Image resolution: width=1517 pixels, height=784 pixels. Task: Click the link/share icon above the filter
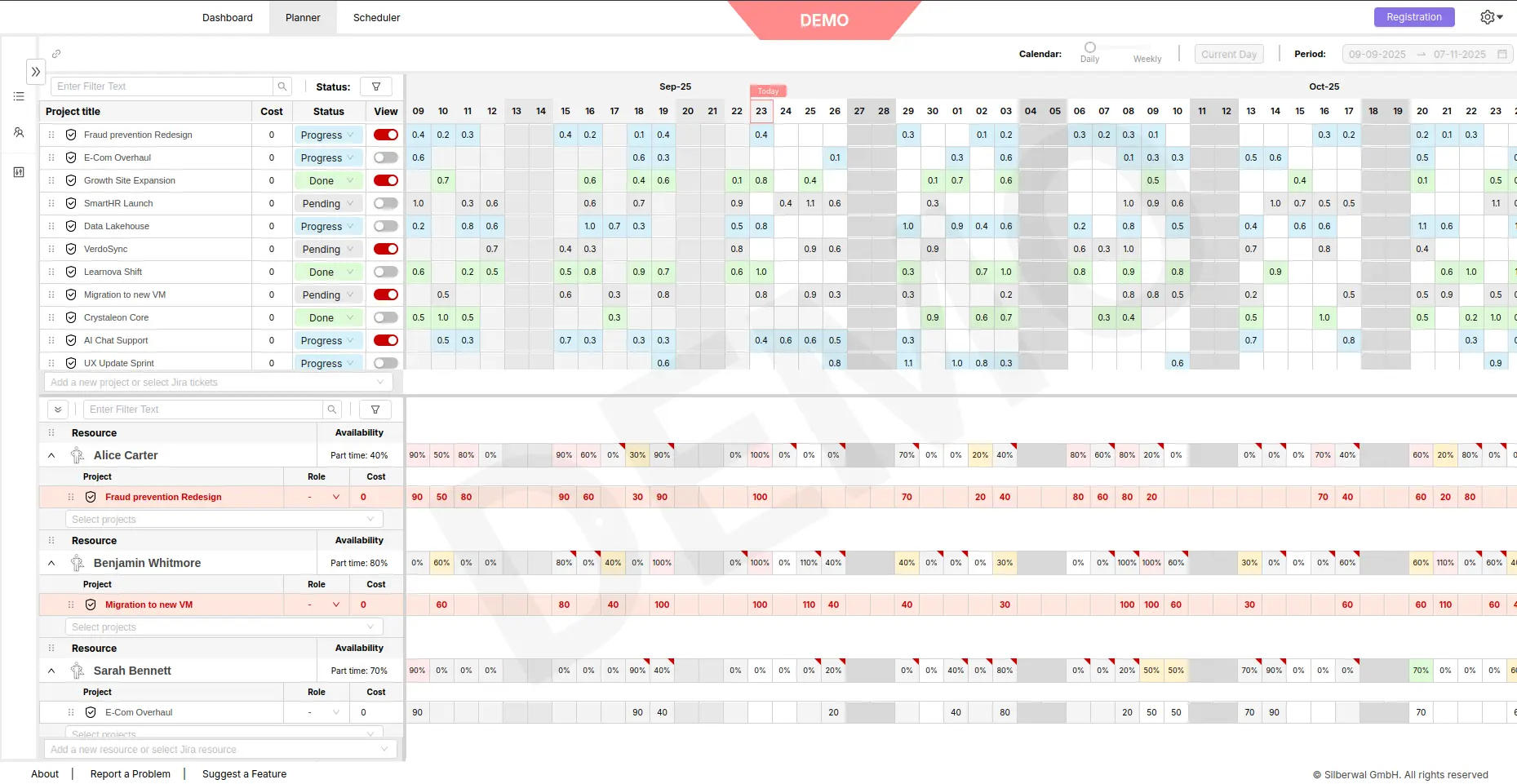click(x=56, y=54)
